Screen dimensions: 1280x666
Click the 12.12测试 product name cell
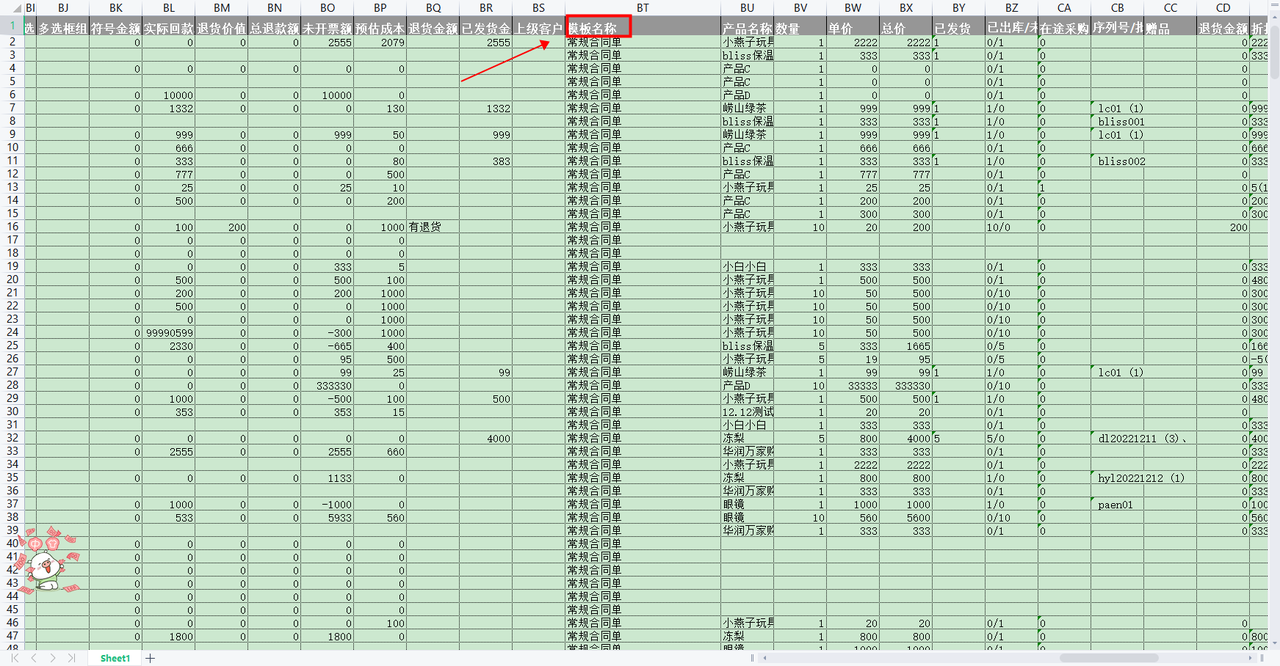747,411
